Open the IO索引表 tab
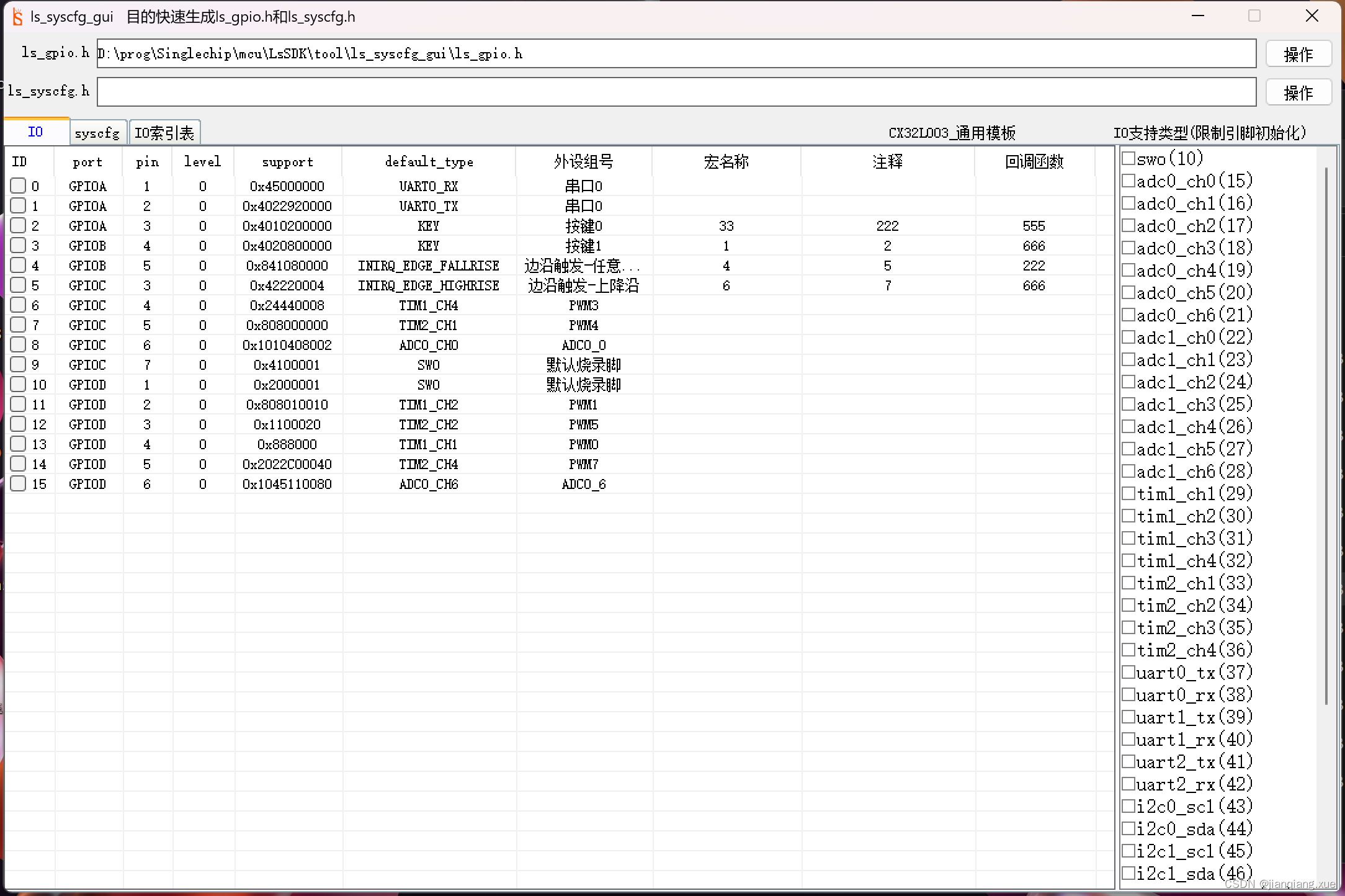The image size is (1345, 896). point(164,133)
